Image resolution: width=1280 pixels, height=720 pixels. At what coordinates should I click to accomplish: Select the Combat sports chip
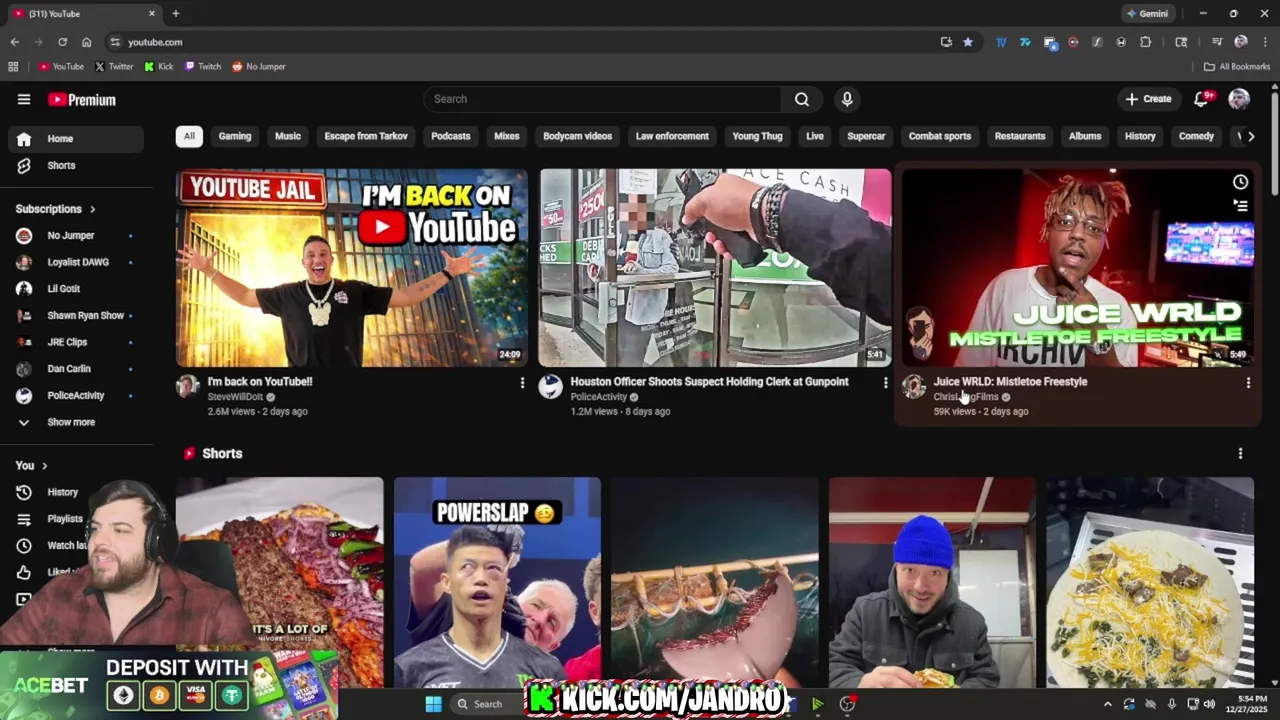[940, 136]
